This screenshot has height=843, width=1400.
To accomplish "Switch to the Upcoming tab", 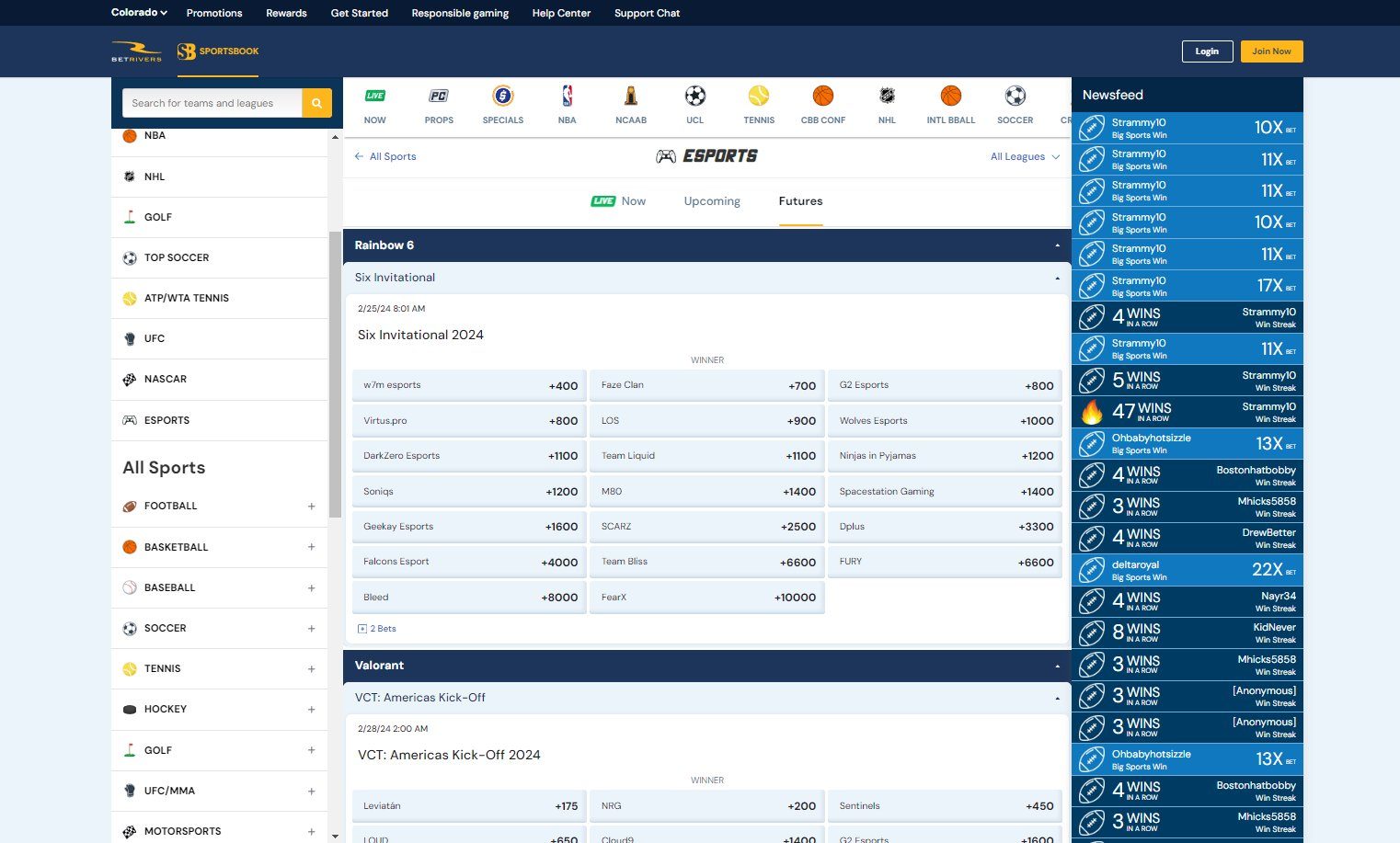I will pos(712,201).
